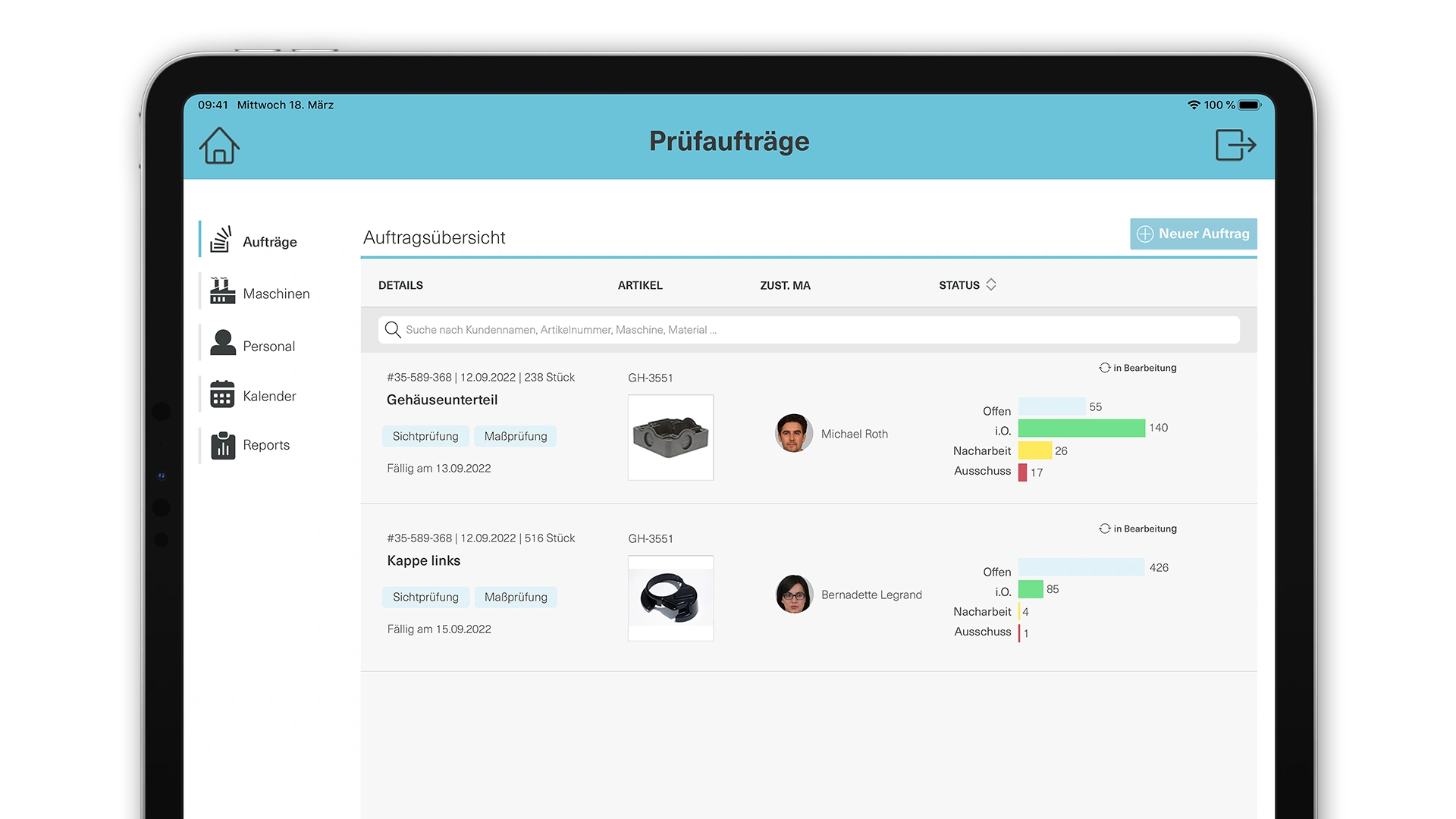Open the ARTIKEL column header
Image resolution: width=1456 pixels, height=819 pixels.
click(640, 285)
